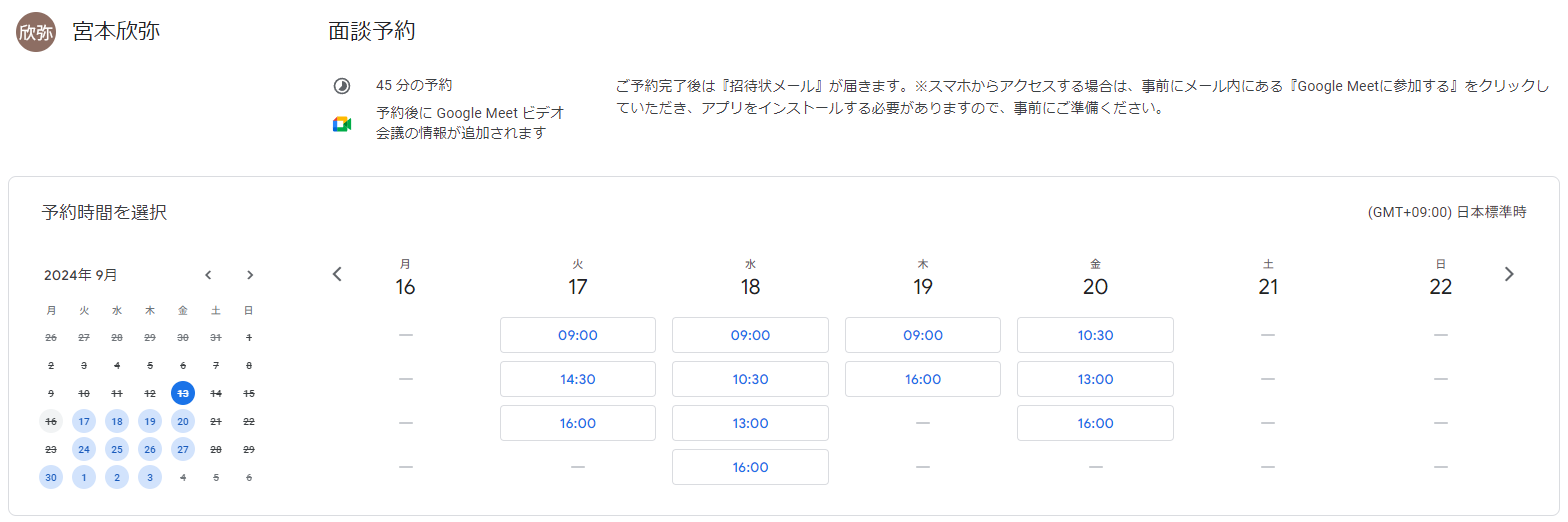Select October 3 in mini calendar
The image size is (1568, 522).
[150, 477]
